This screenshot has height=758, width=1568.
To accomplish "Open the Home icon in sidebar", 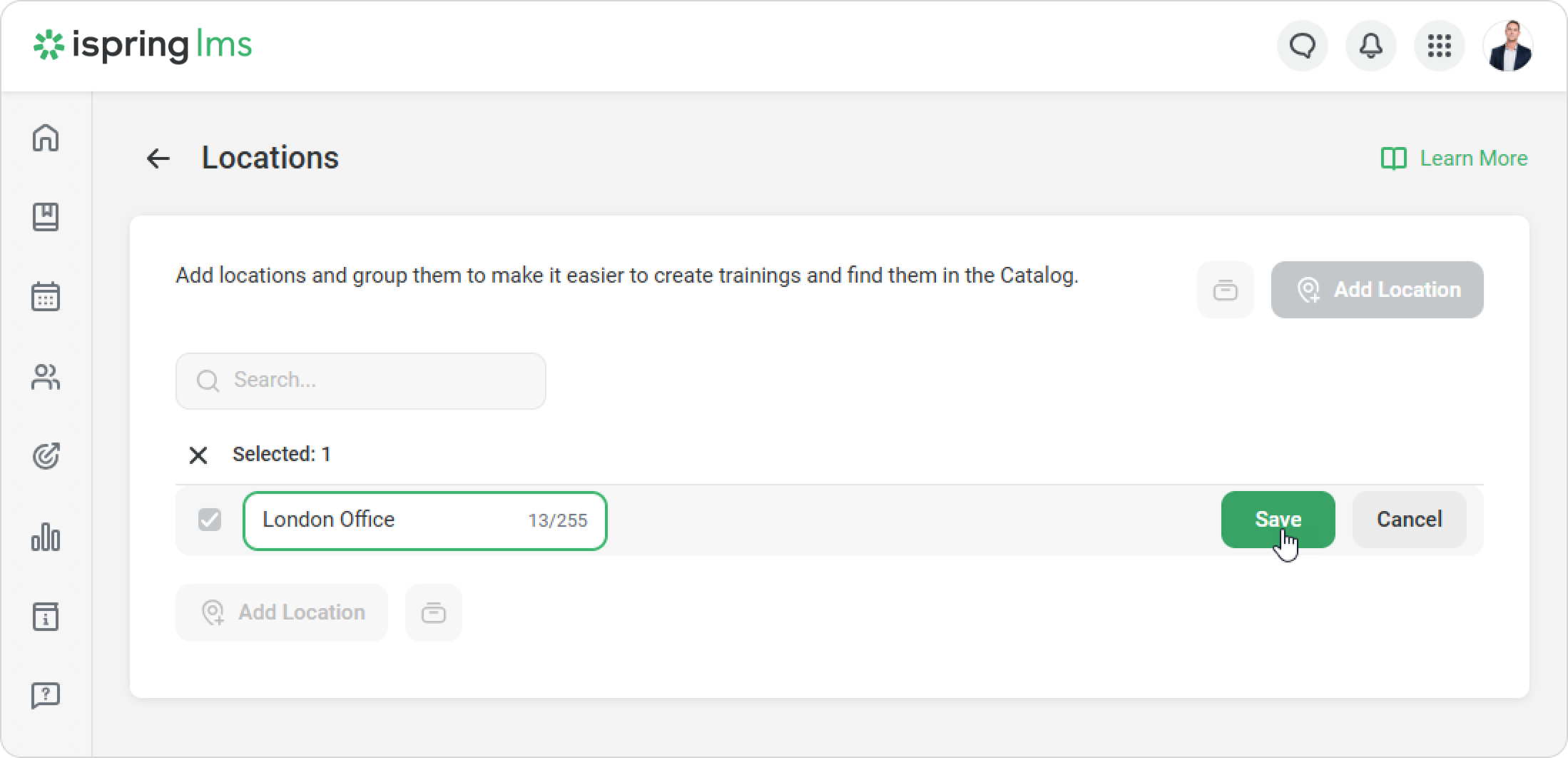I will coord(46,138).
